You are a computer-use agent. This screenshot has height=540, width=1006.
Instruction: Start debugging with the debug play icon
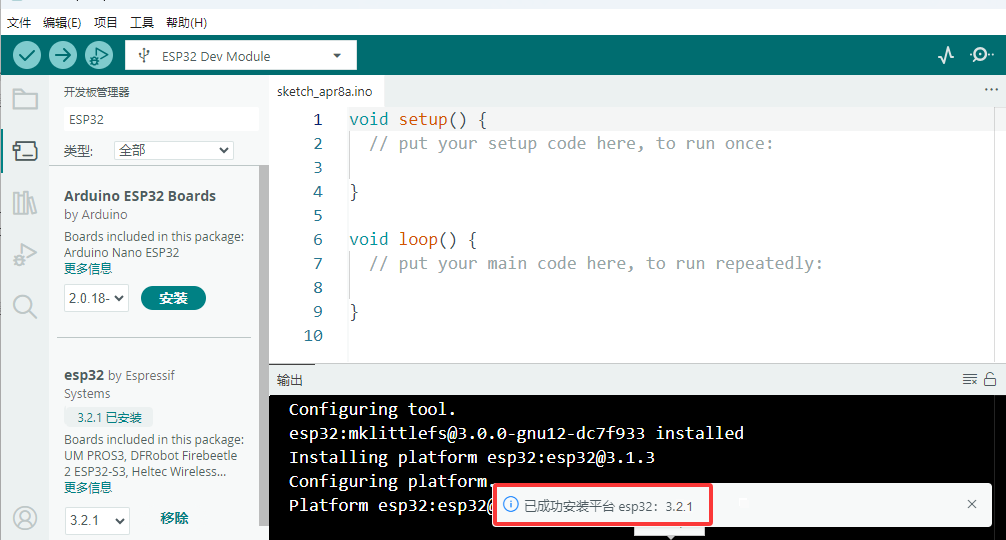coord(99,56)
